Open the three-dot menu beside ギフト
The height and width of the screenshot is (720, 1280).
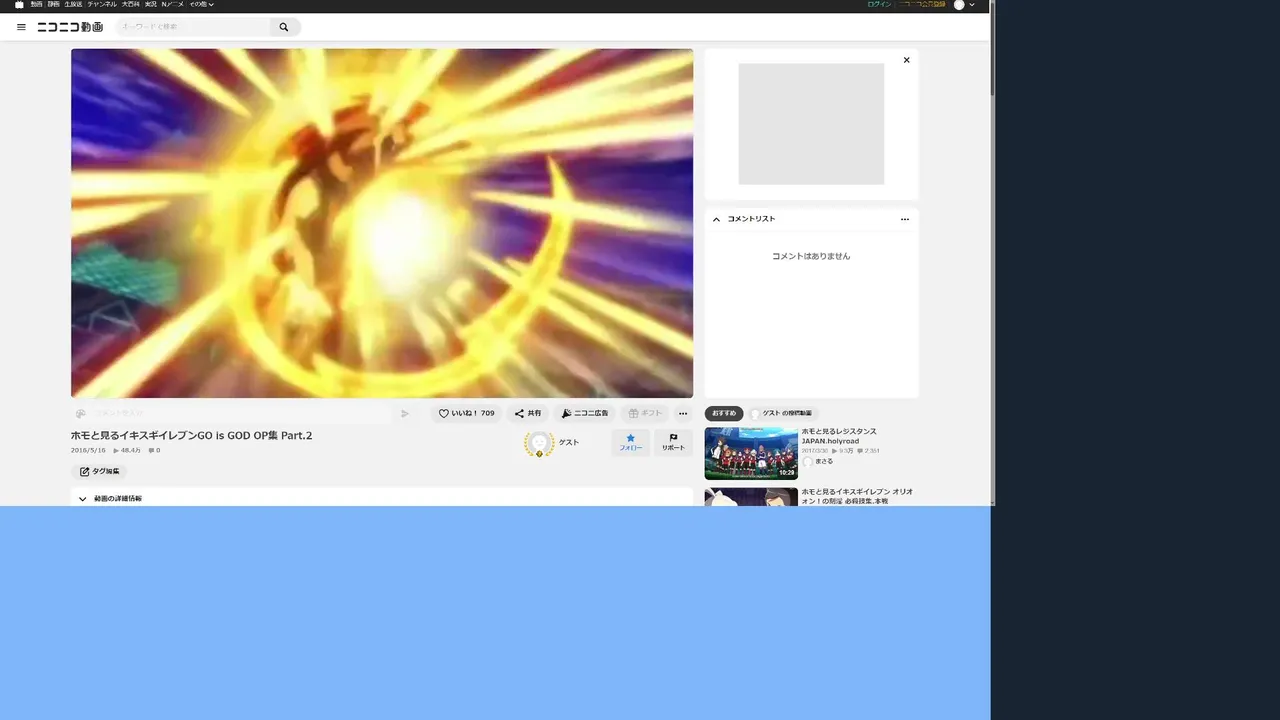683,413
